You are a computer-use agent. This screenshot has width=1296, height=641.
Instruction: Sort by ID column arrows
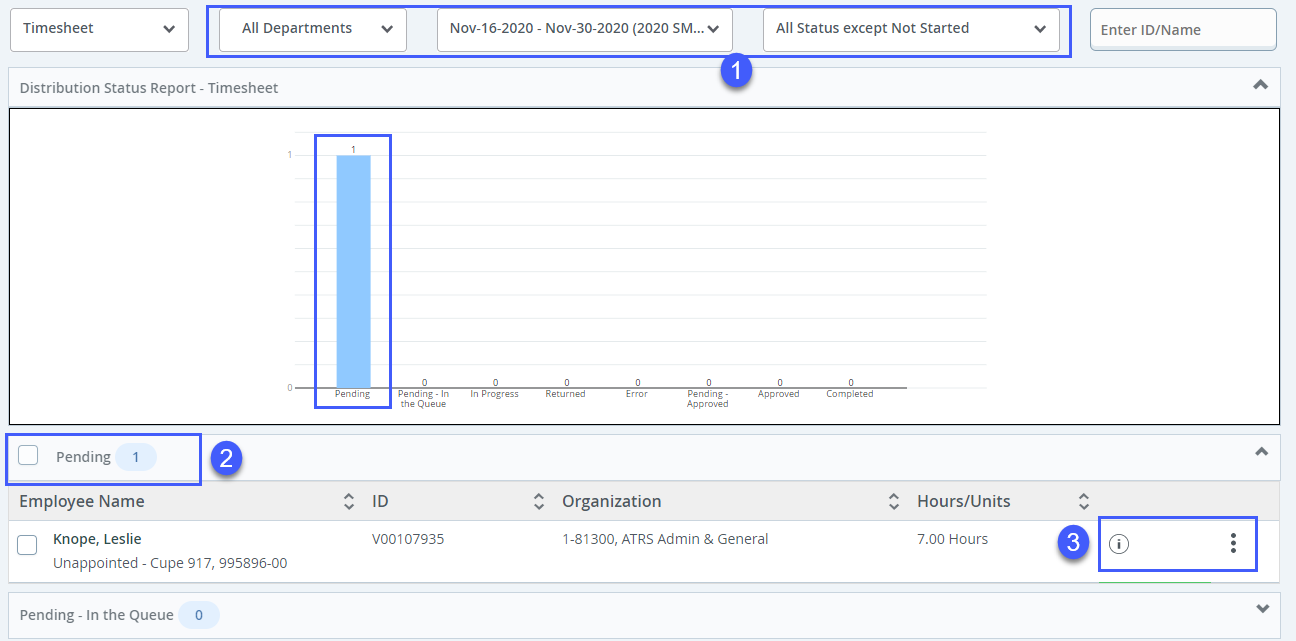tap(538, 501)
